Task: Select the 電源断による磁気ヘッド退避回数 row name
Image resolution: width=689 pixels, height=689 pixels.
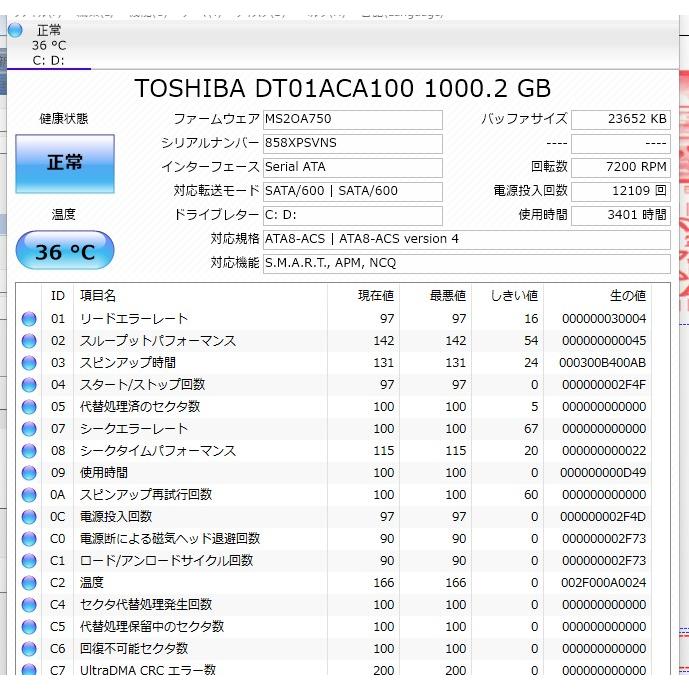Action: [170, 539]
